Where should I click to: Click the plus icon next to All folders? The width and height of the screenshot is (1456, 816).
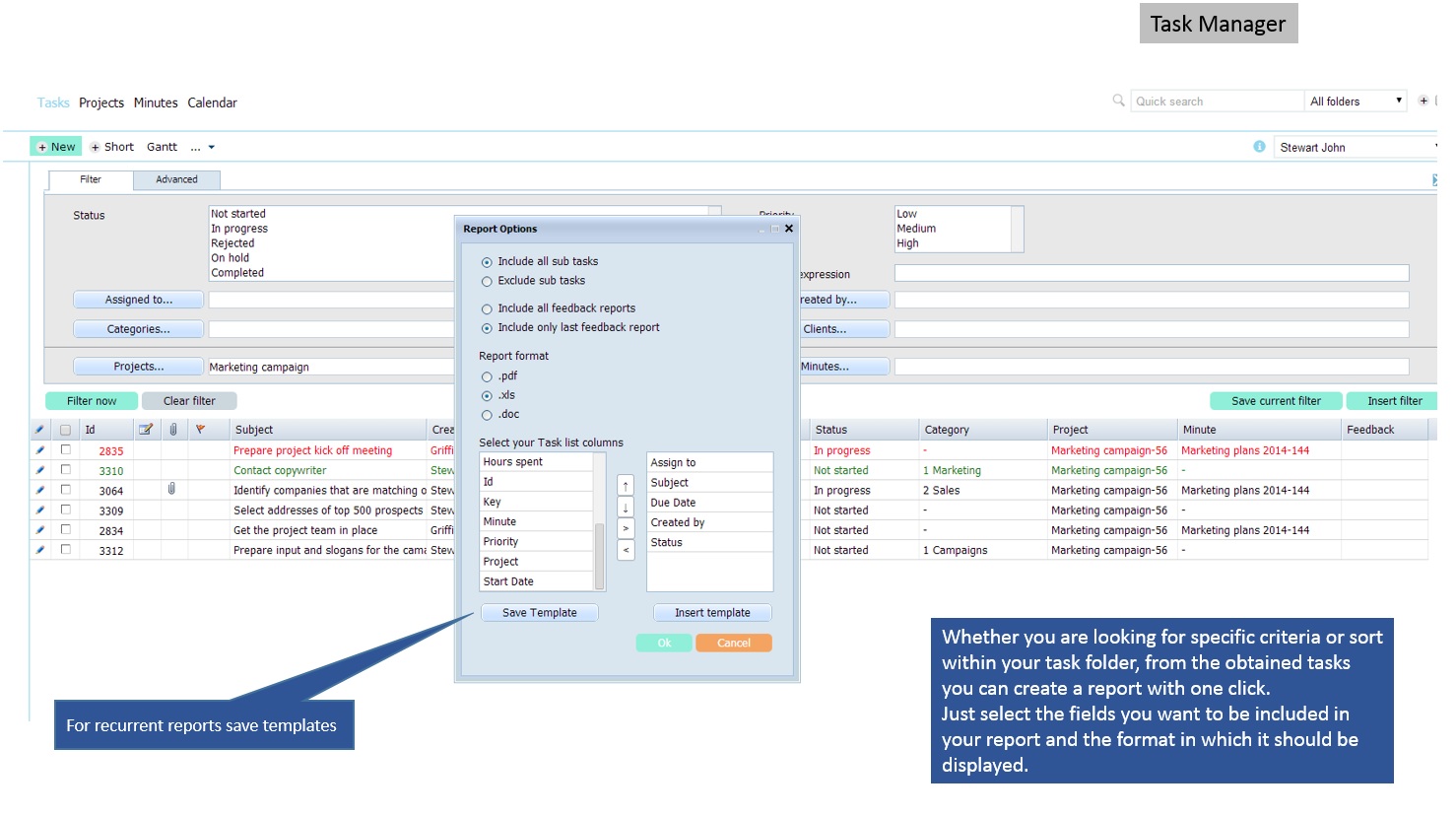click(x=1423, y=101)
